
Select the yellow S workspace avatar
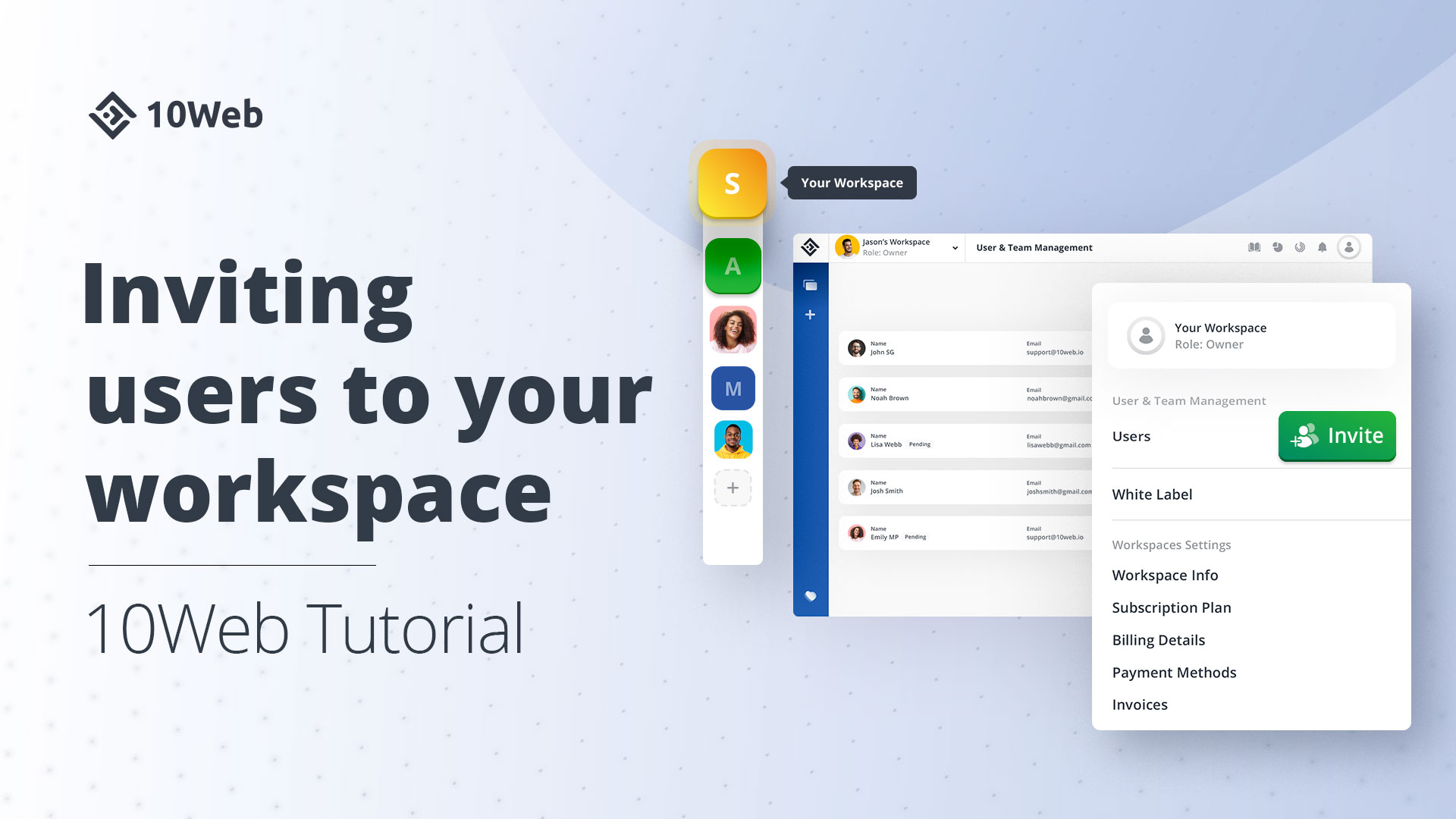(733, 183)
